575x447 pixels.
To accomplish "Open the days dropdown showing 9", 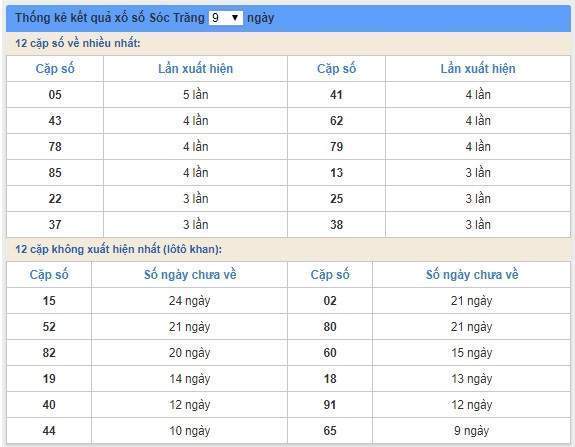I will (226, 18).
